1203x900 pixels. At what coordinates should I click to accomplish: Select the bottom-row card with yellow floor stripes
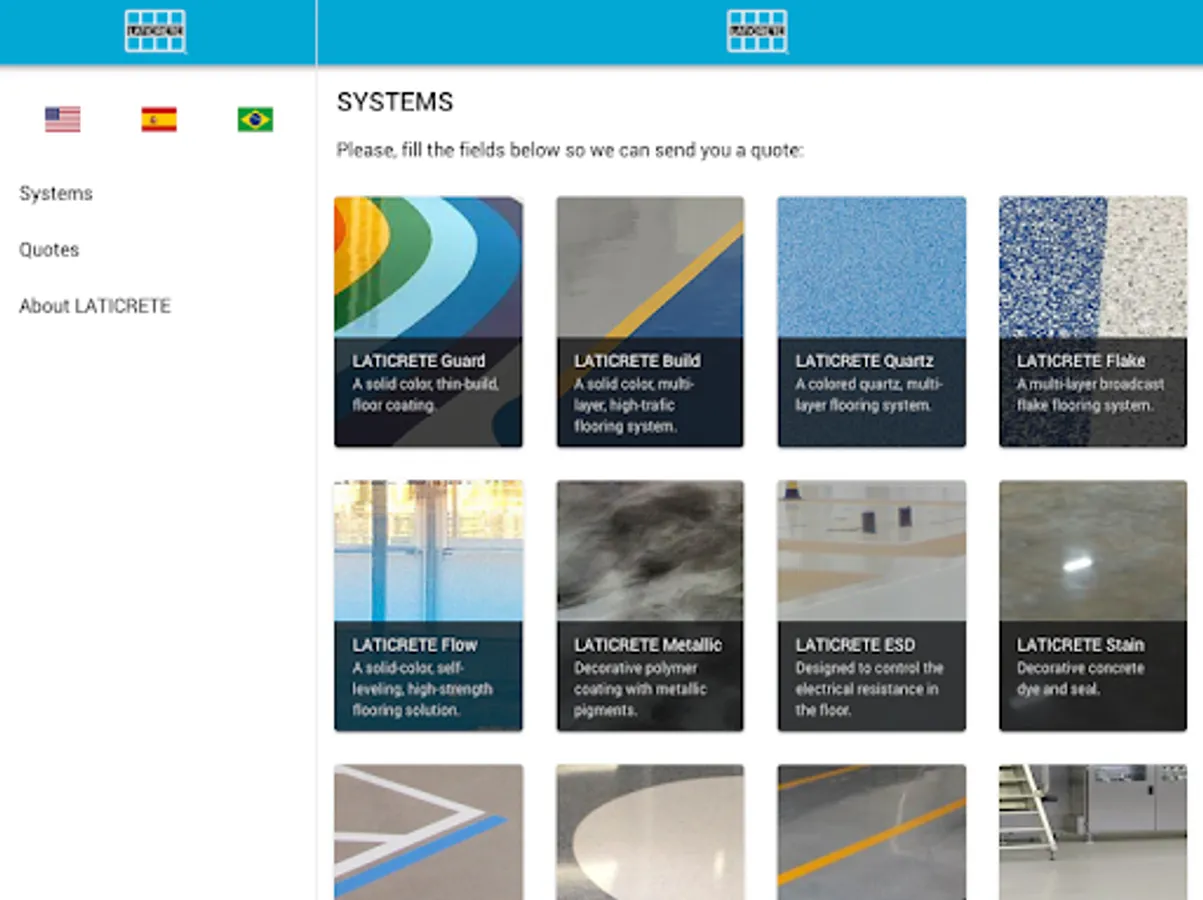point(872,832)
